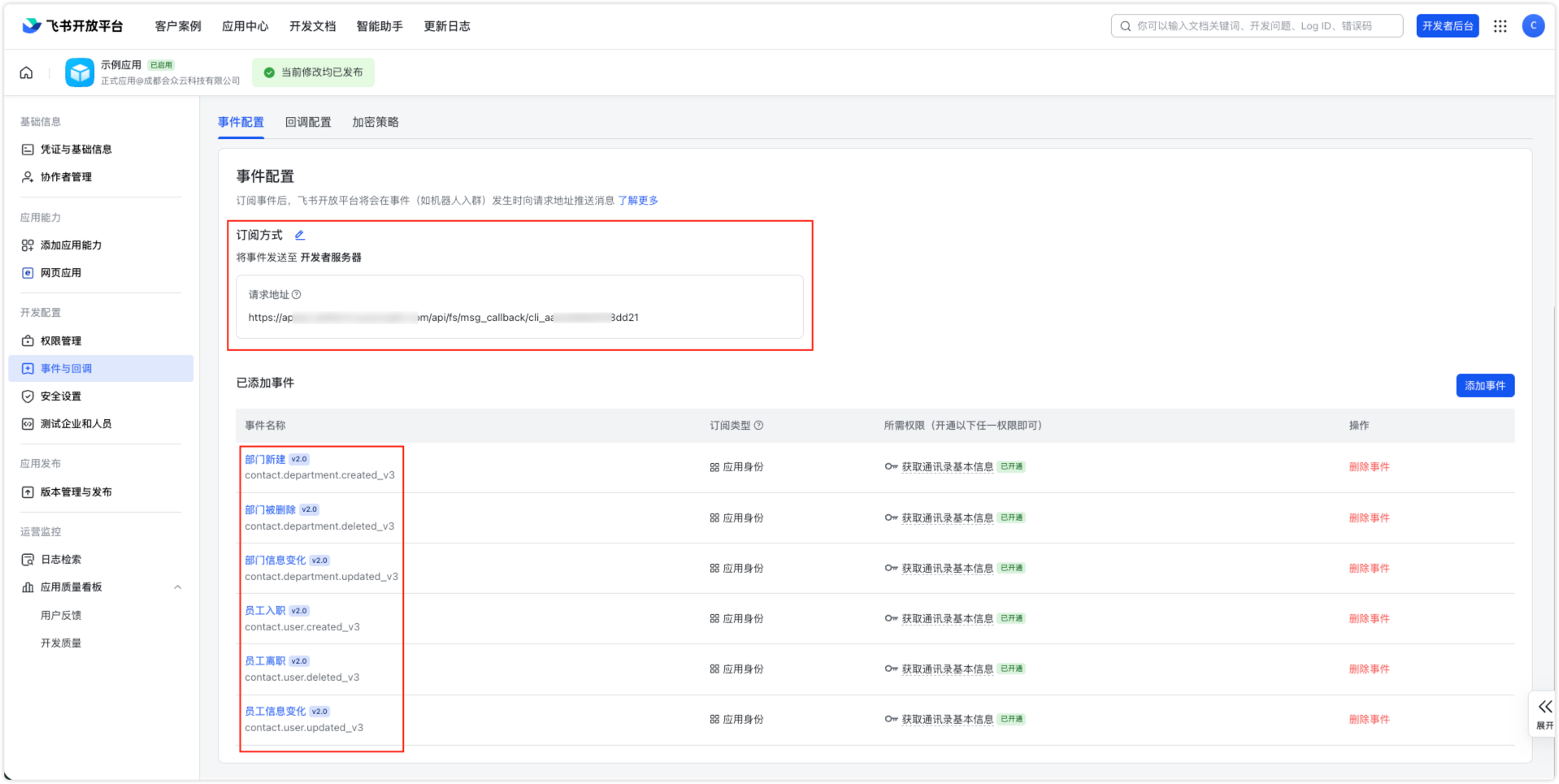
Task: Click the v2.0 tag beside 员工信息变化
Action: [x=319, y=712]
